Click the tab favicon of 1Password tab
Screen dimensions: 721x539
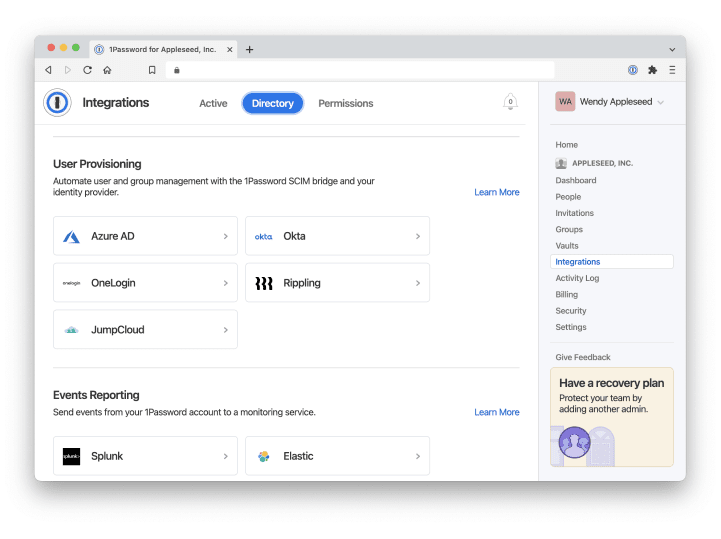[x=99, y=49]
